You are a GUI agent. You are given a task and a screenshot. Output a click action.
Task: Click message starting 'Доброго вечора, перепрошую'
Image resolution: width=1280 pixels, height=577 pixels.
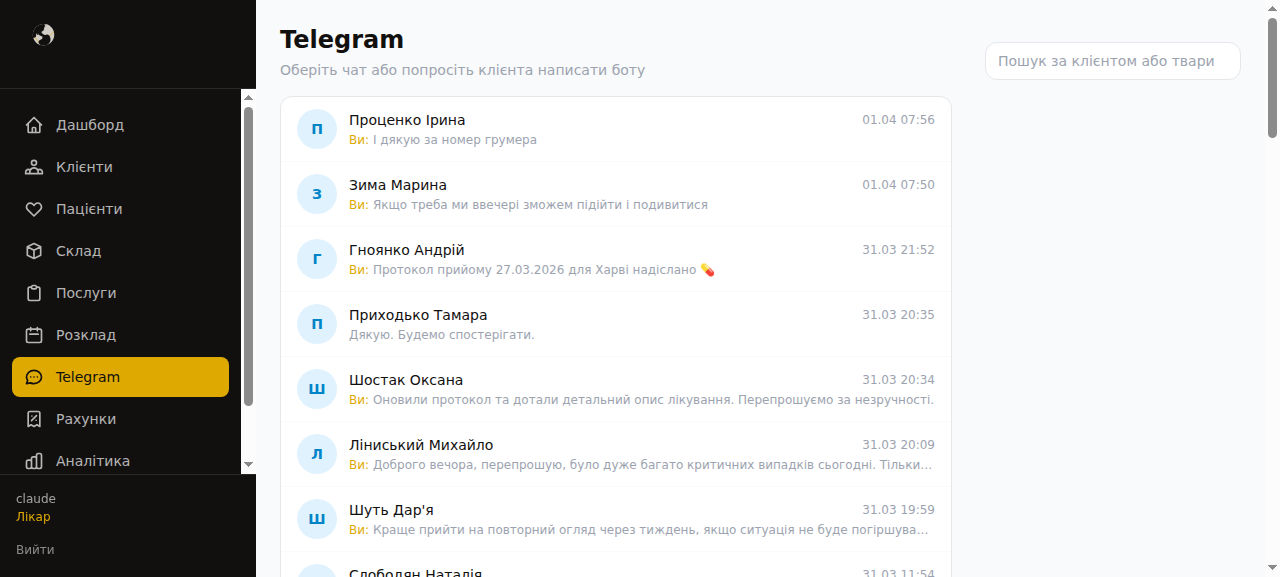(x=653, y=465)
